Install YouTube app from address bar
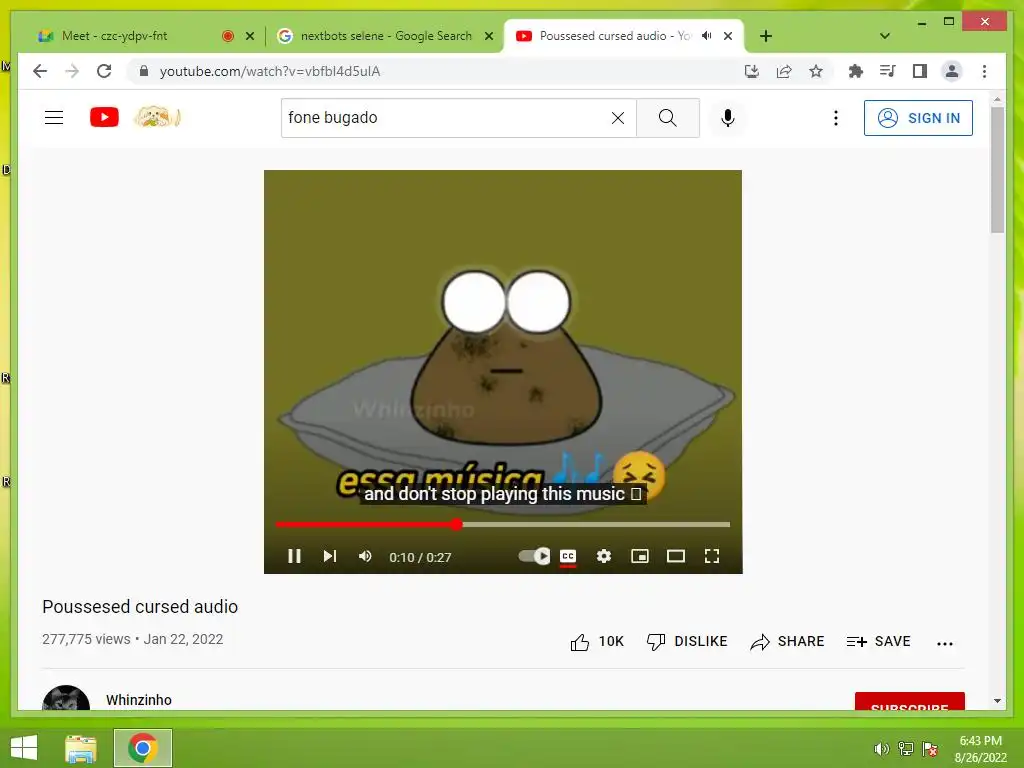This screenshot has height=768, width=1024. click(x=752, y=71)
